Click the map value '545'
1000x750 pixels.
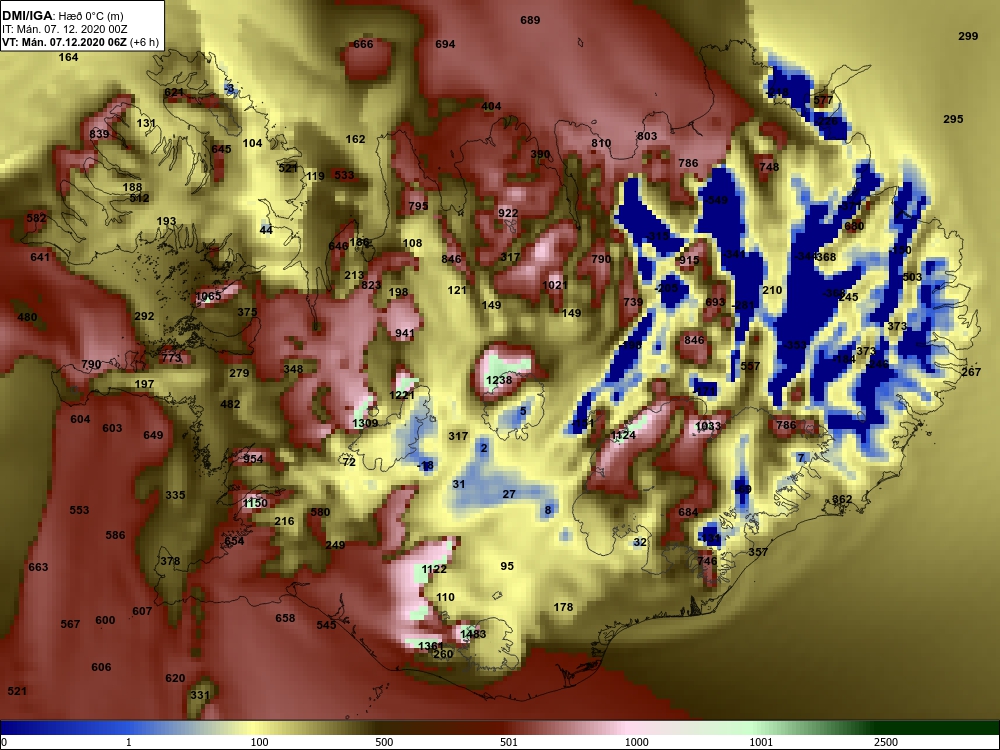[x=326, y=626]
